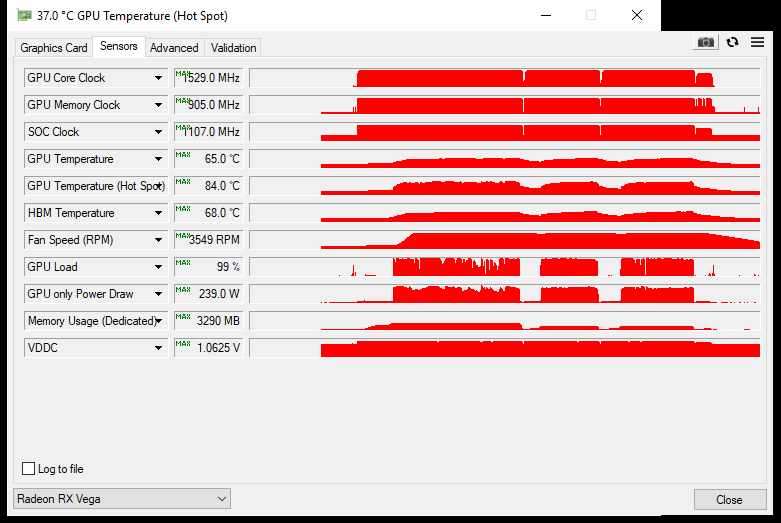Click the 905.0 MHz memory clock value
The width and height of the screenshot is (781, 523).
coord(209,105)
